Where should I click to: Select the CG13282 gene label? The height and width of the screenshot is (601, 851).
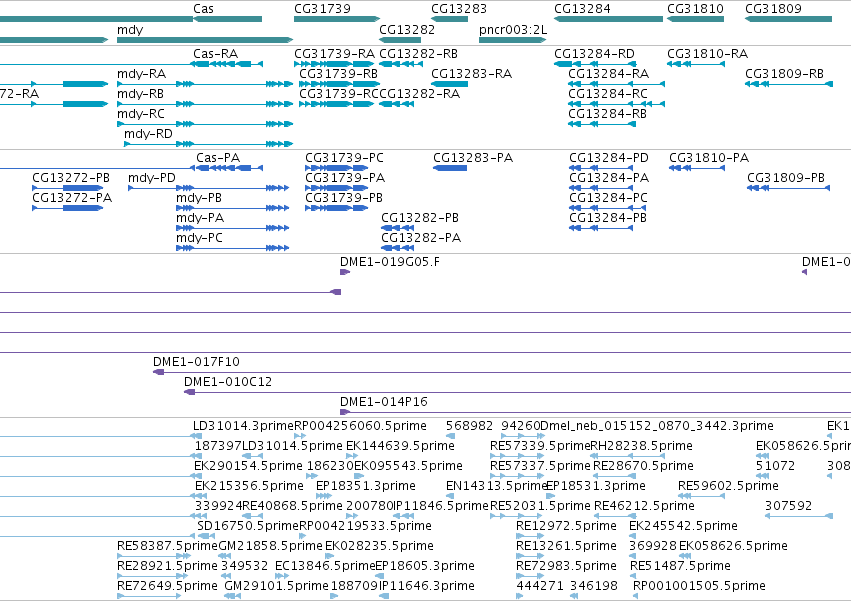[407, 30]
